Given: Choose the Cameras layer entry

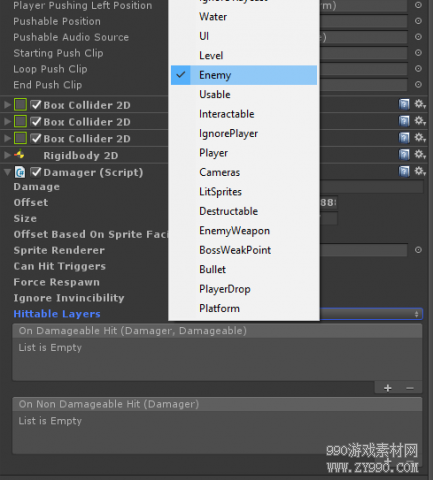Looking at the screenshot, I should pyautogui.click(x=244, y=172).
